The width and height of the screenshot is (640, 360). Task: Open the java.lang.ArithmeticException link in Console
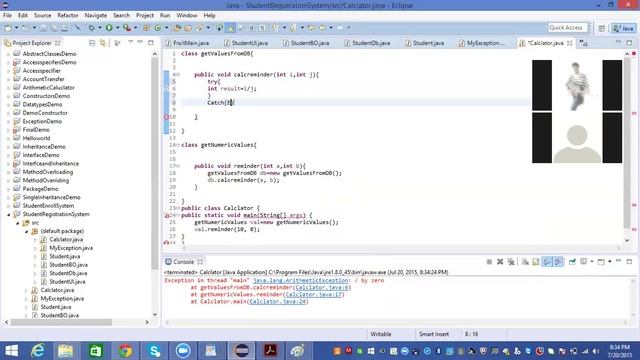300,280
